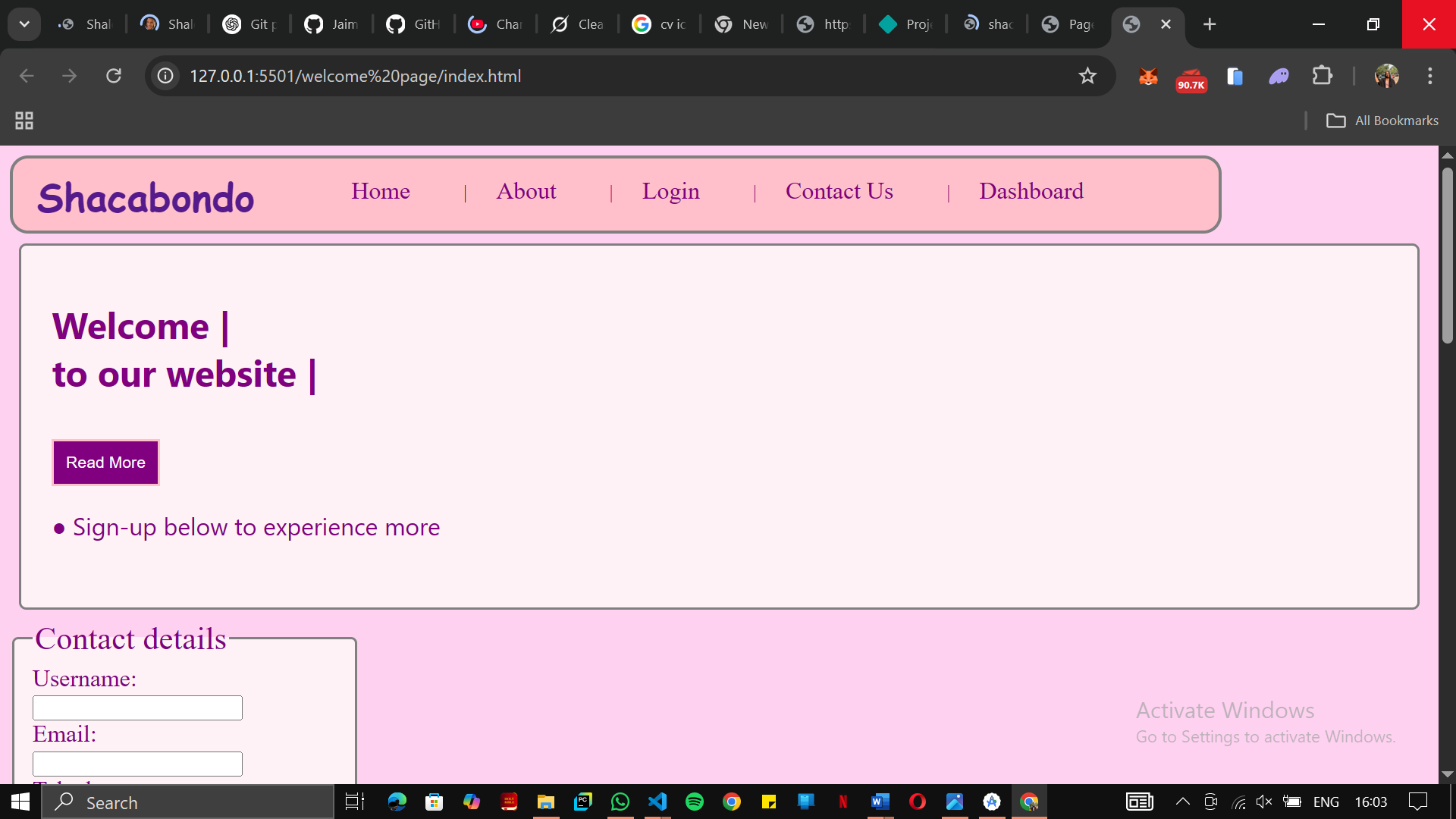This screenshot has width=1456, height=819.
Task: Go to the Contact Us link
Action: (x=839, y=191)
